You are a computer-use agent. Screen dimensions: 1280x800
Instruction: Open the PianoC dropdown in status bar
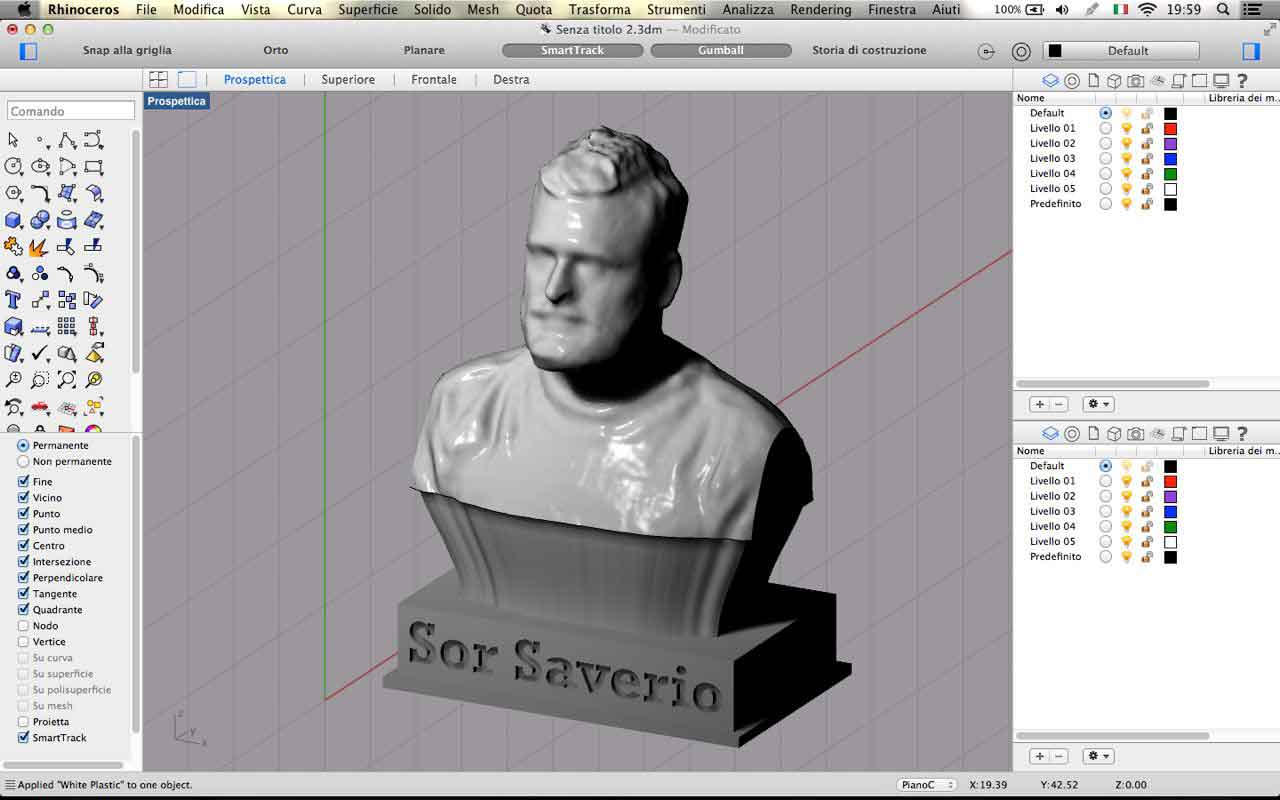(x=927, y=785)
